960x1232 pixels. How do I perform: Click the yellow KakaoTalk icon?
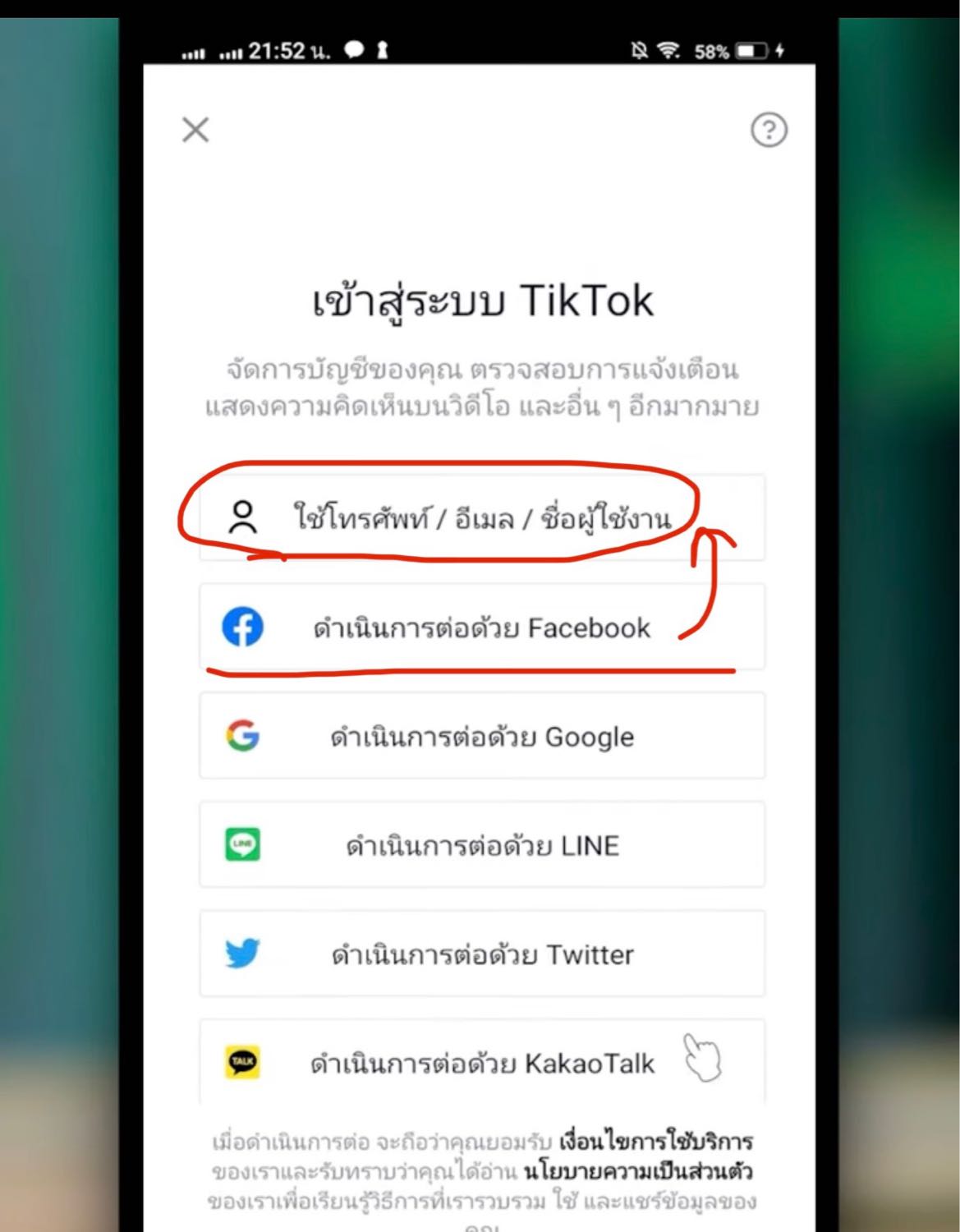243,1062
